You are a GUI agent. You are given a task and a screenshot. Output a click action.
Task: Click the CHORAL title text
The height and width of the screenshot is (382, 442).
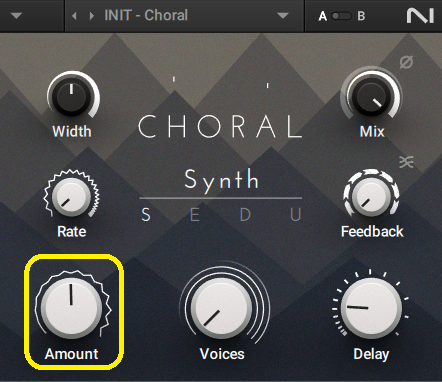[x=220, y=126]
